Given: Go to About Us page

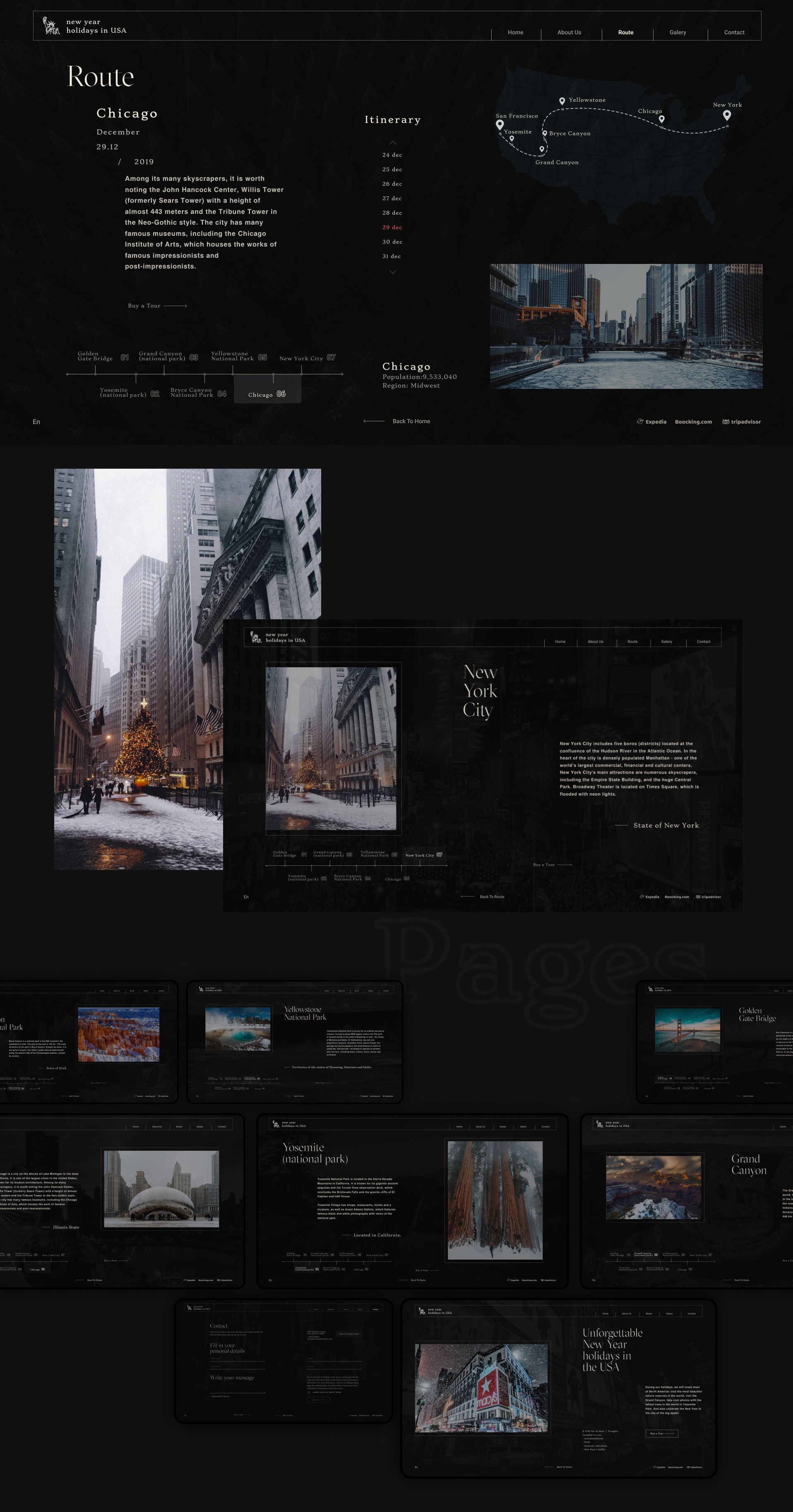Looking at the screenshot, I should (x=569, y=32).
